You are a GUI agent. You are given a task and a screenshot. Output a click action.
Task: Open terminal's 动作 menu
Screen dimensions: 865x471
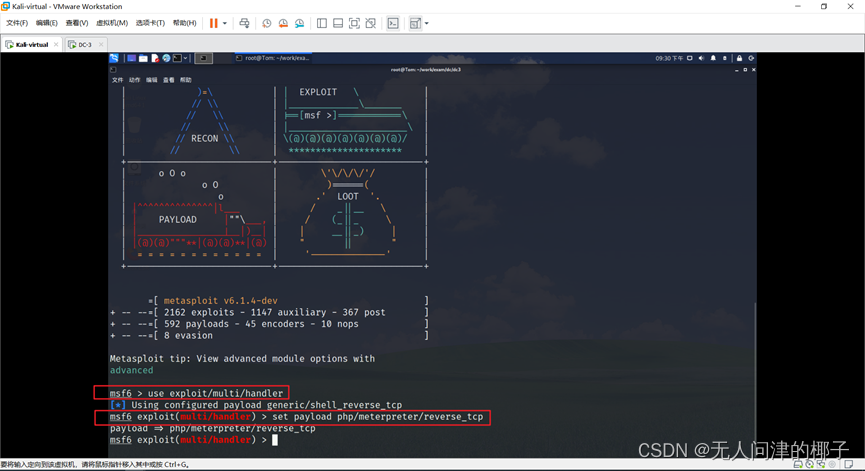134,80
